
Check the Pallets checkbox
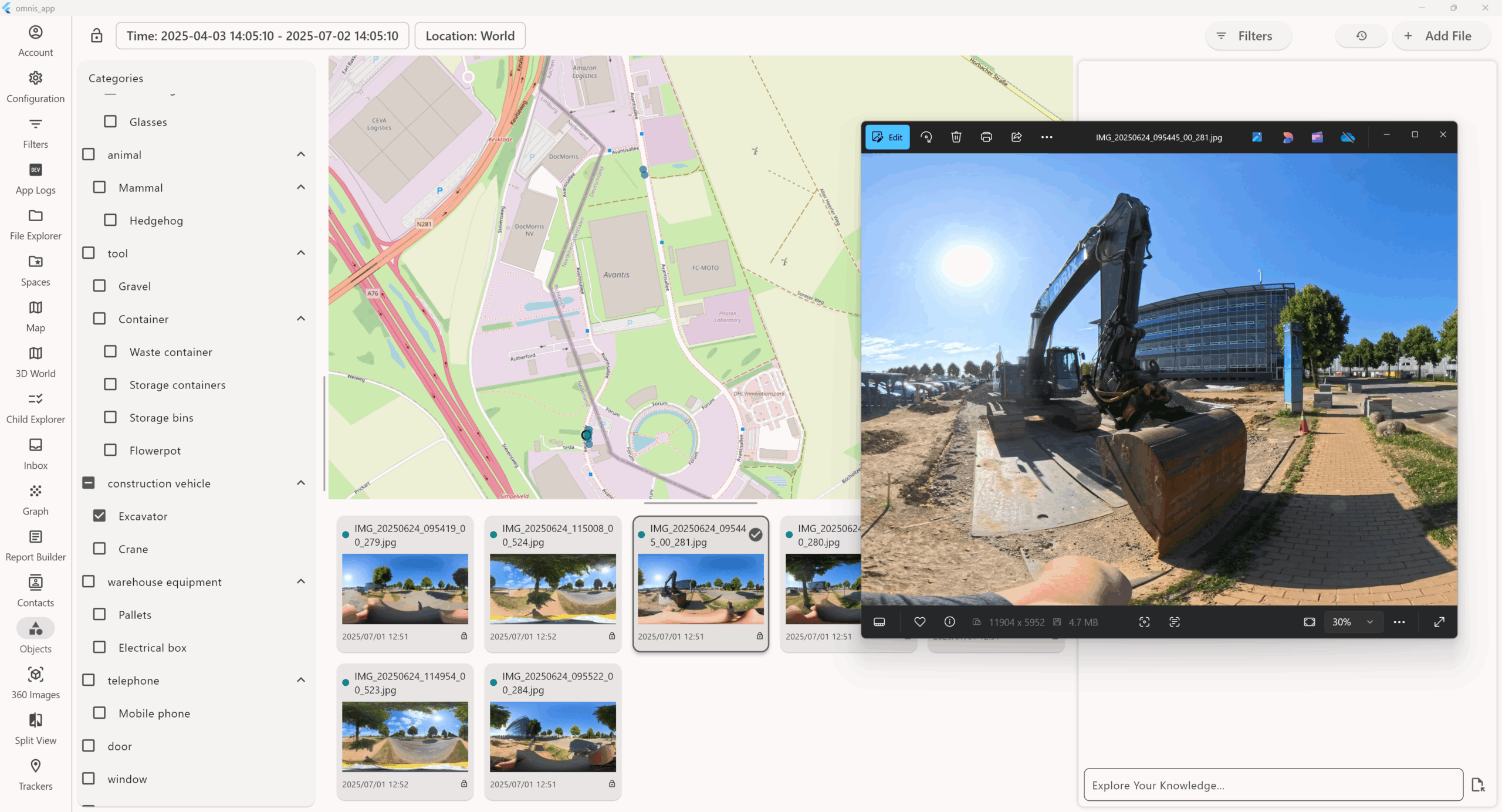pyautogui.click(x=100, y=614)
